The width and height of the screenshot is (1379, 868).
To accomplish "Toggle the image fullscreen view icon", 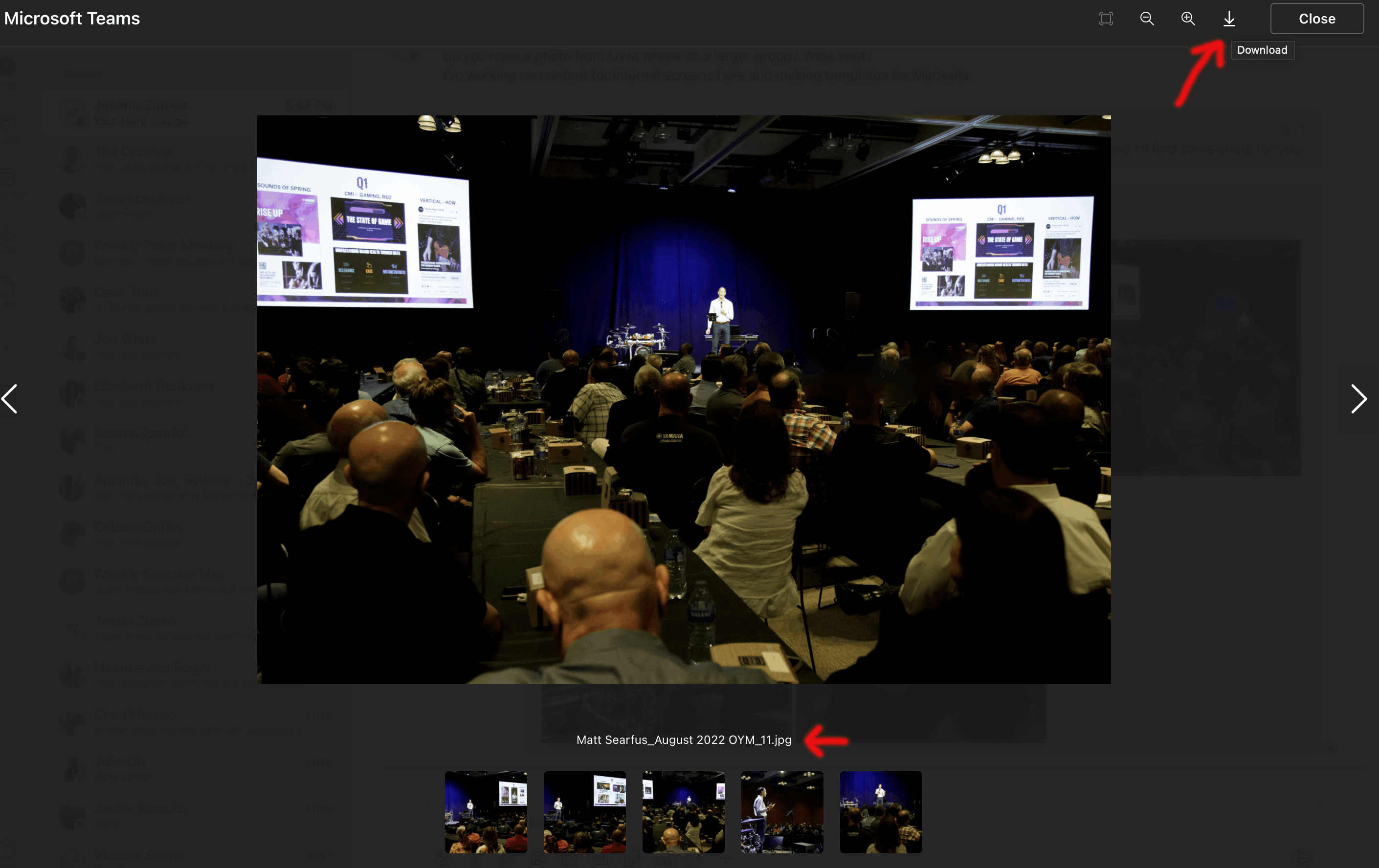I will point(1107,18).
